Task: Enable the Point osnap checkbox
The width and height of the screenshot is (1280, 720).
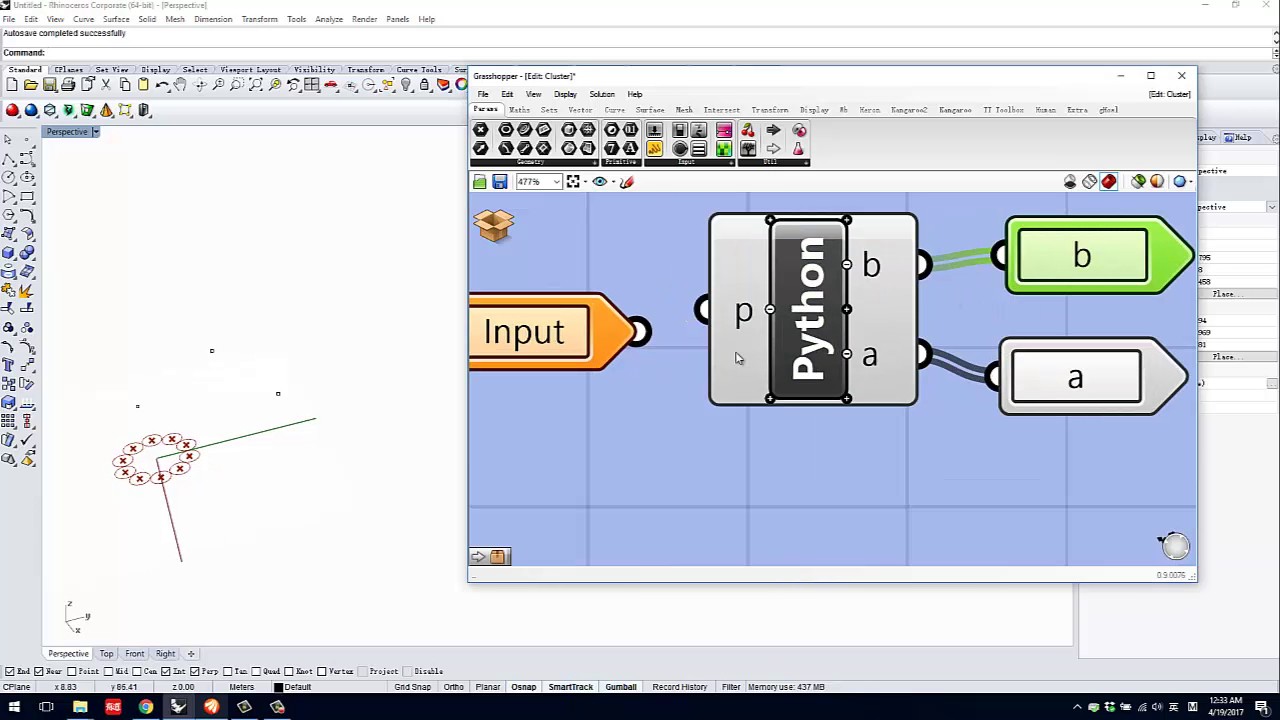Action: tap(72, 671)
